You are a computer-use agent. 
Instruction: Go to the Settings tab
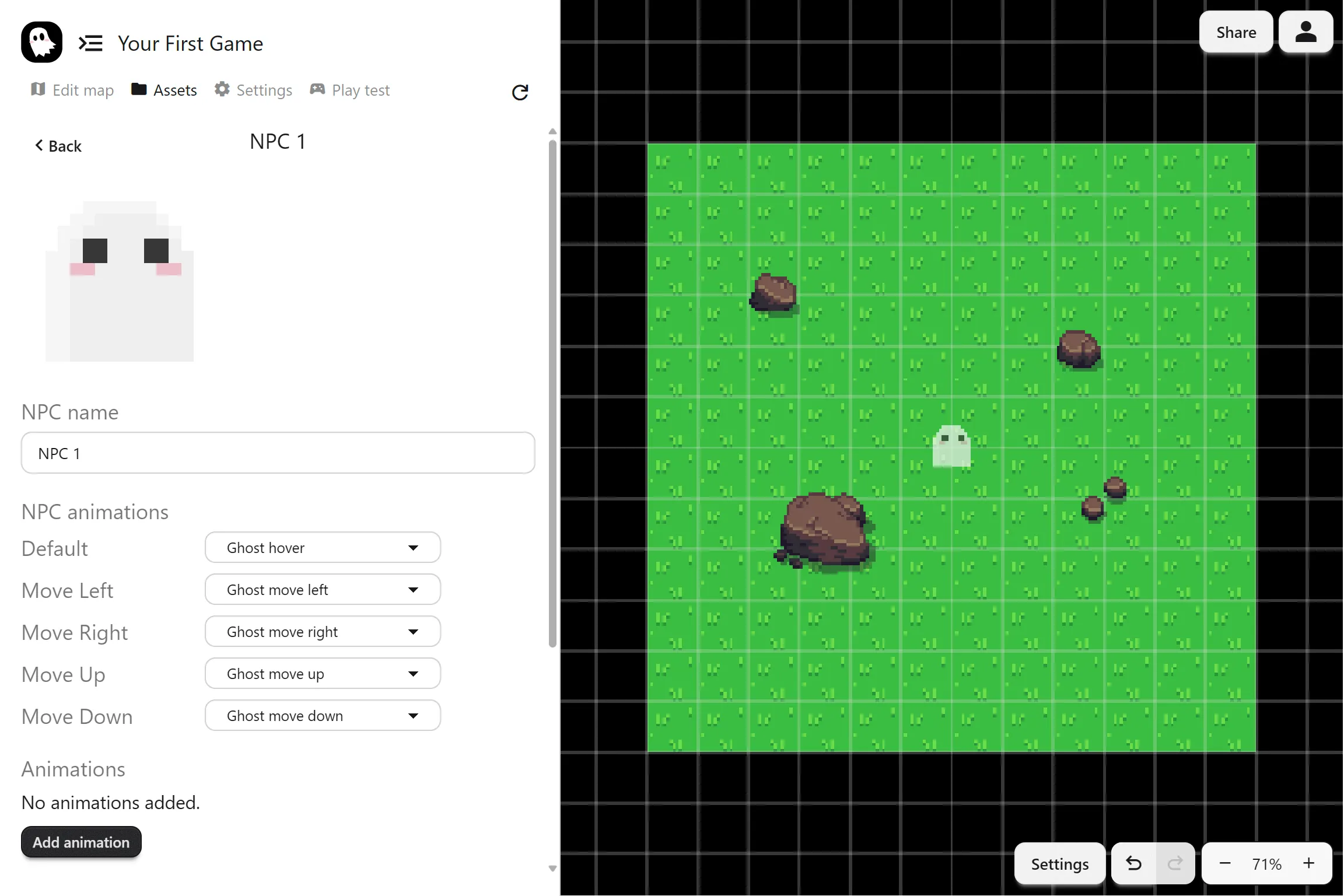[253, 90]
